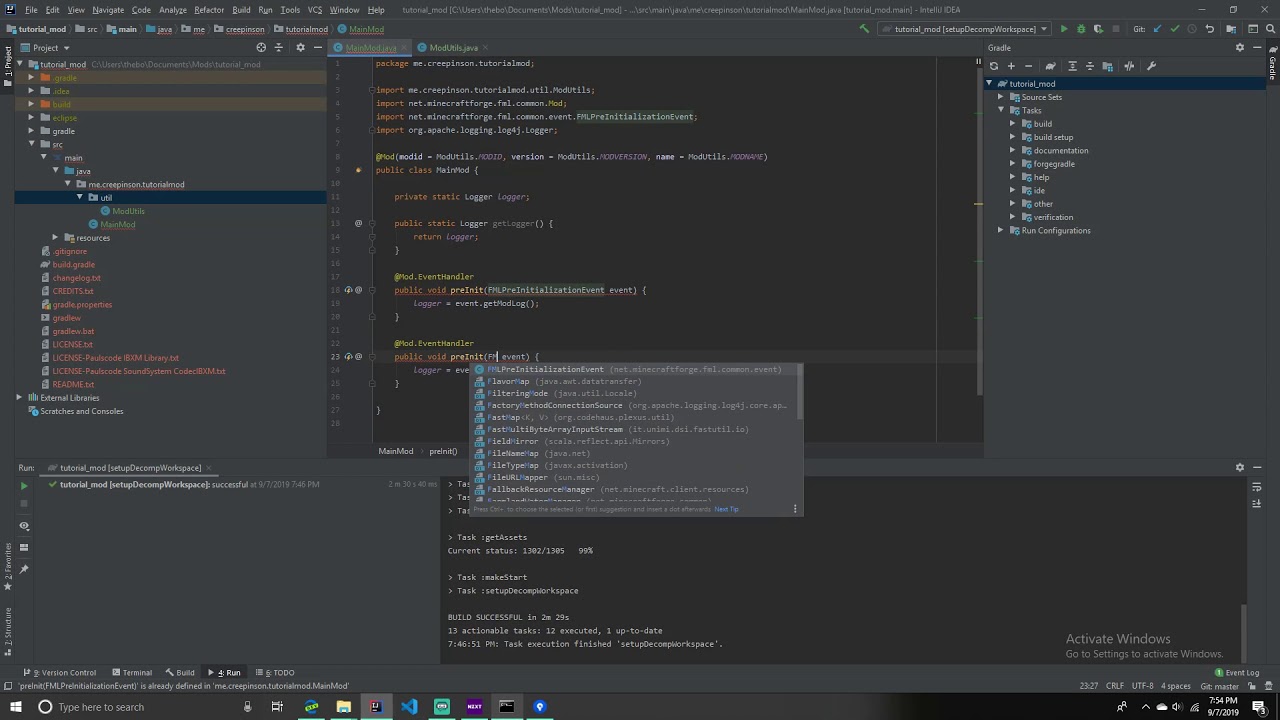Viewport: 1280px width, 720px height.
Task: Locate the current file in the Project panel
Action: pyautogui.click(x=261, y=48)
